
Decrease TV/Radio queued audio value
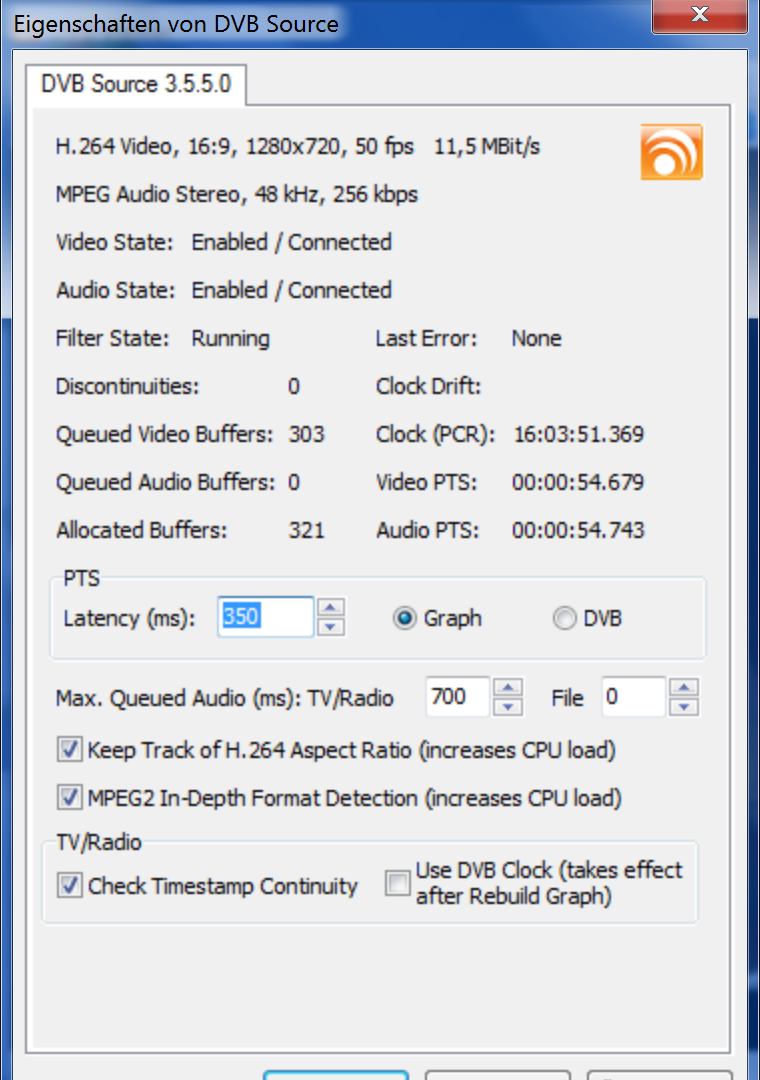click(x=509, y=707)
